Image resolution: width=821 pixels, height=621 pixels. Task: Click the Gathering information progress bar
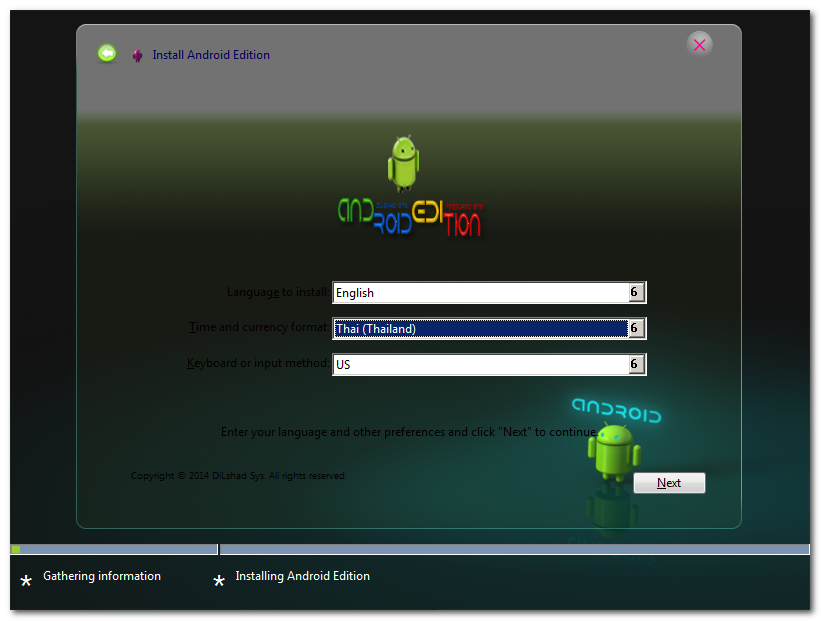coord(114,549)
